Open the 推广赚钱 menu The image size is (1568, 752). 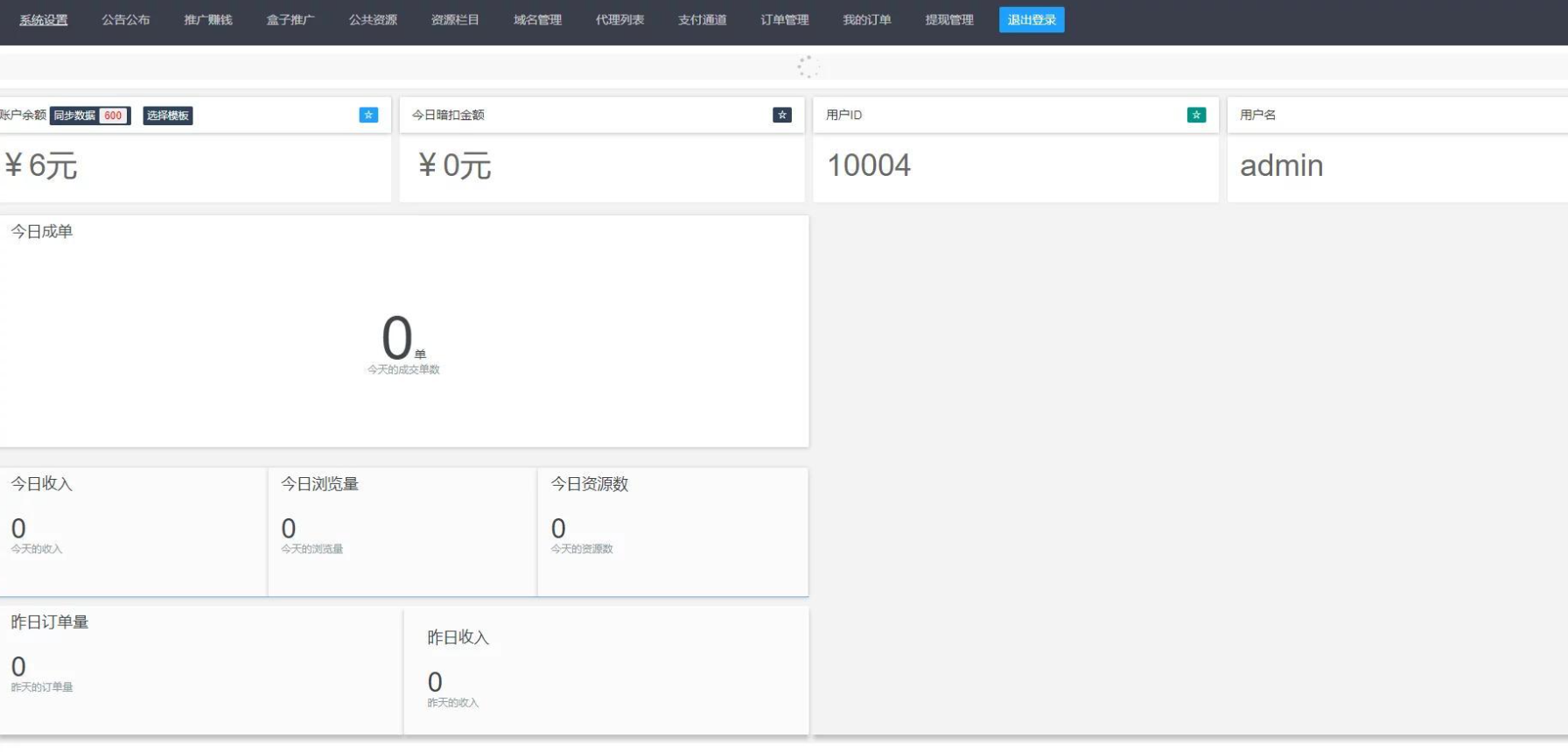208,20
